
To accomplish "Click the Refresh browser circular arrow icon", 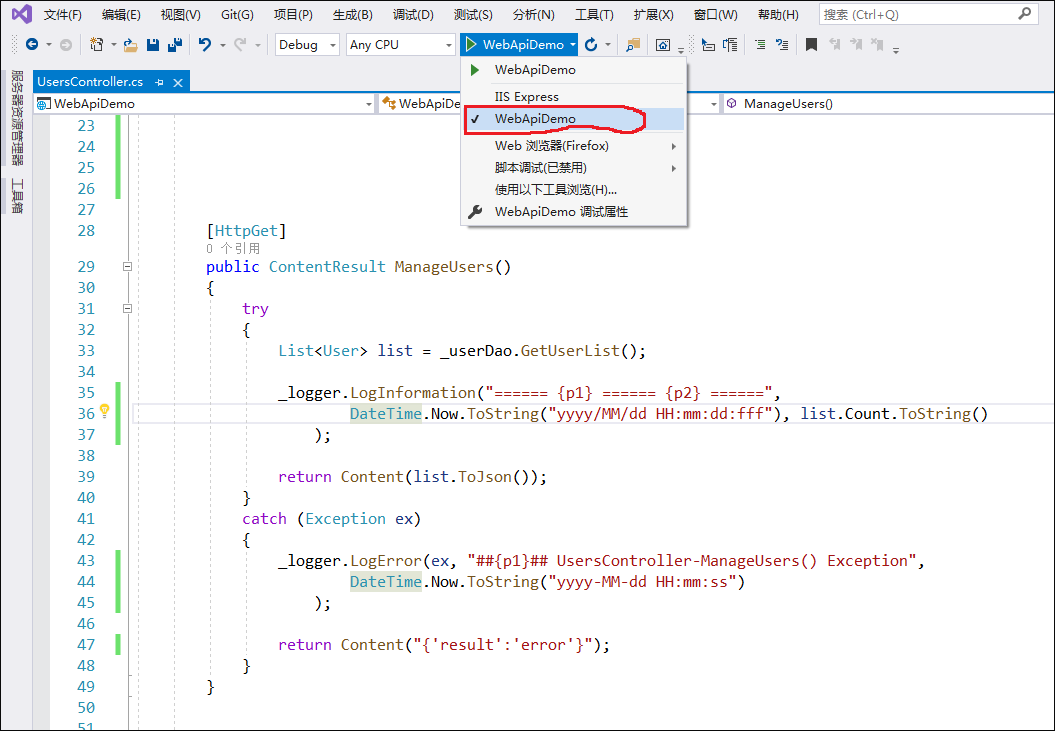I will pyautogui.click(x=591, y=44).
